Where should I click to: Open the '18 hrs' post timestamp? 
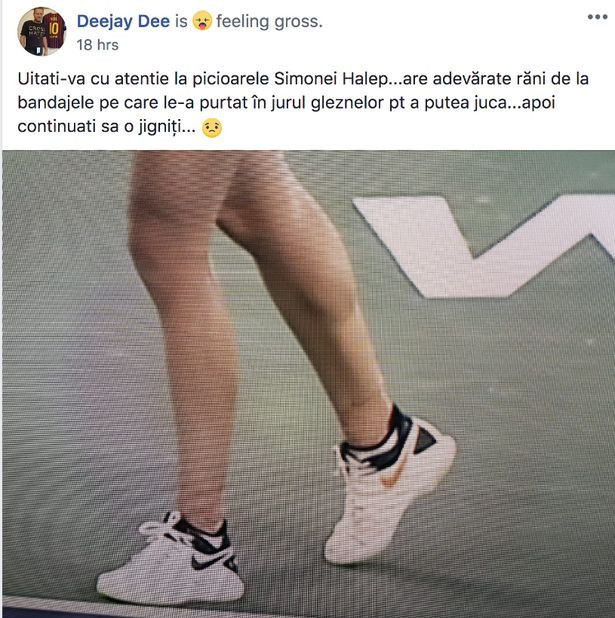click(97, 45)
